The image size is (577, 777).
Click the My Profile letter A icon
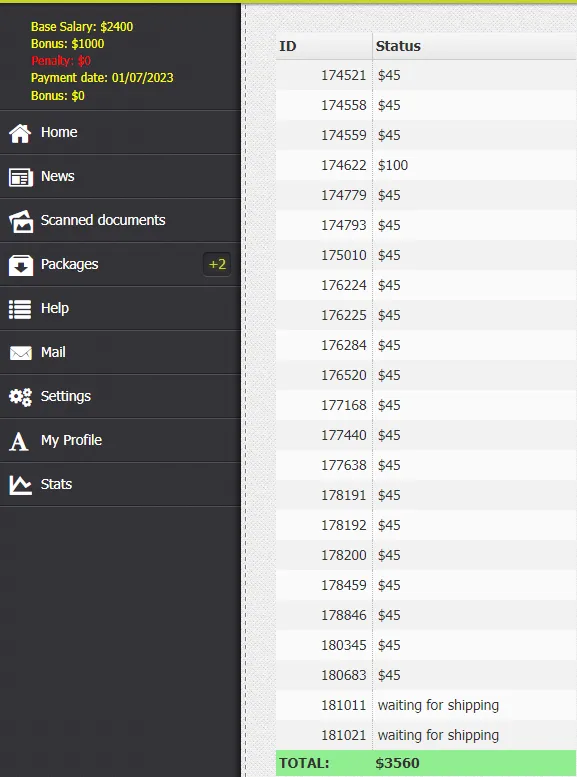19,441
